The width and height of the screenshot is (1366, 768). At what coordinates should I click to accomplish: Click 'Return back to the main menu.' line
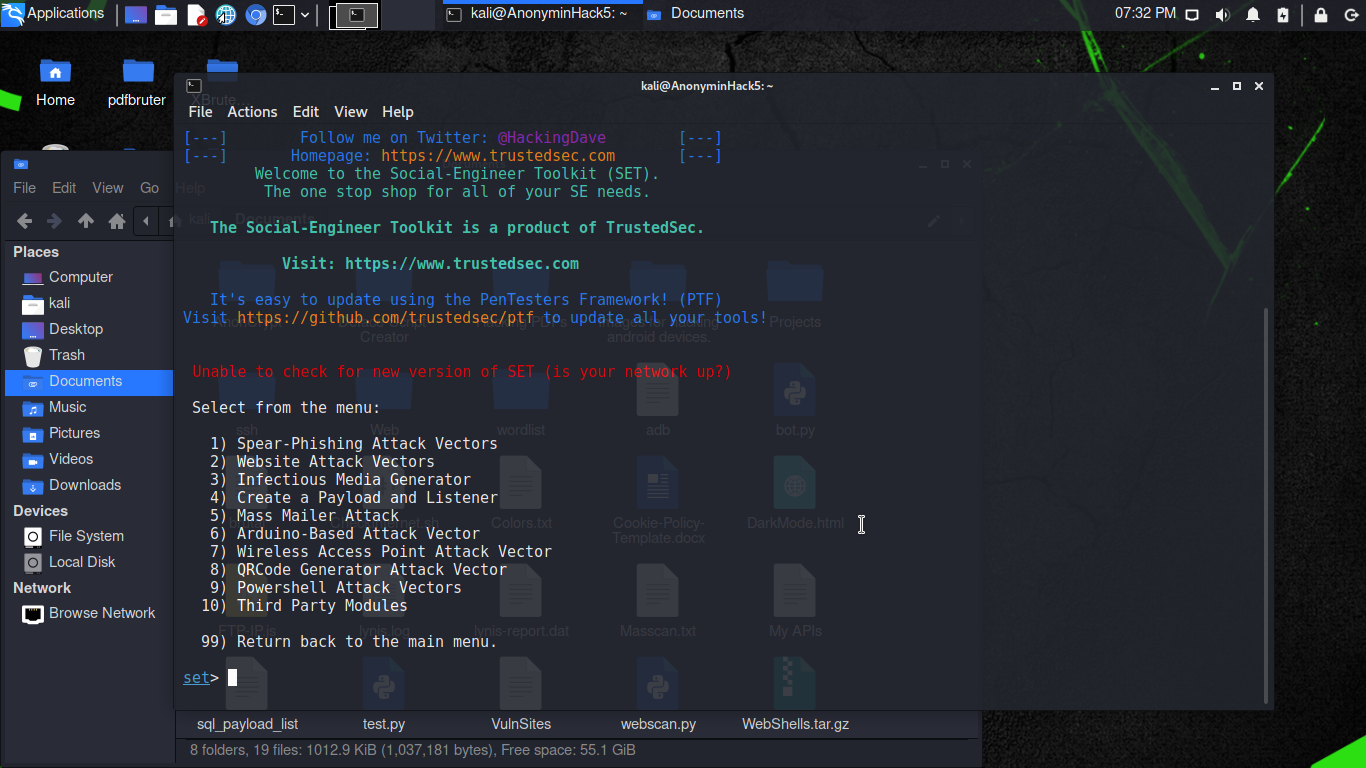click(x=367, y=642)
